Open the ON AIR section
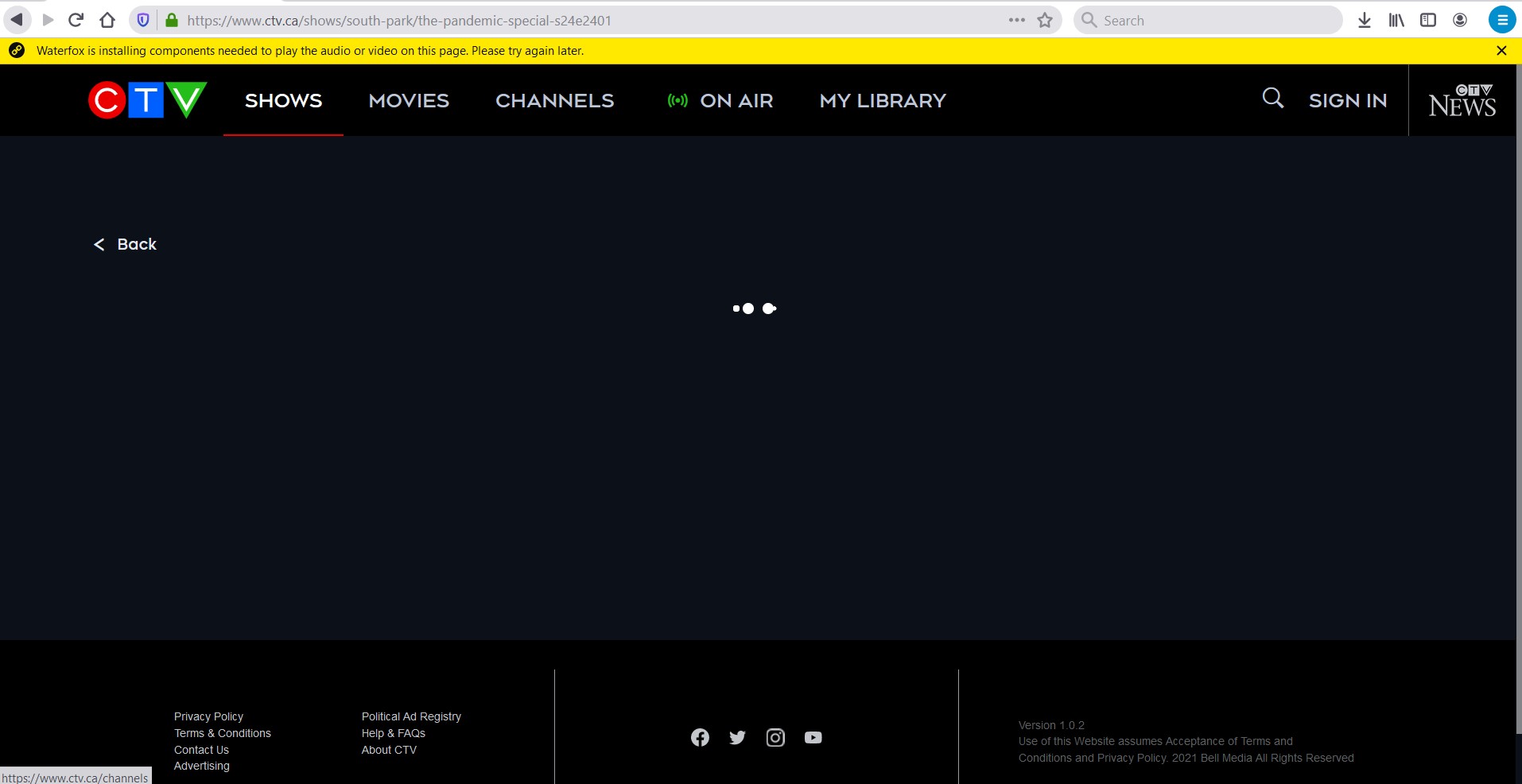1522x784 pixels. [719, 100]
